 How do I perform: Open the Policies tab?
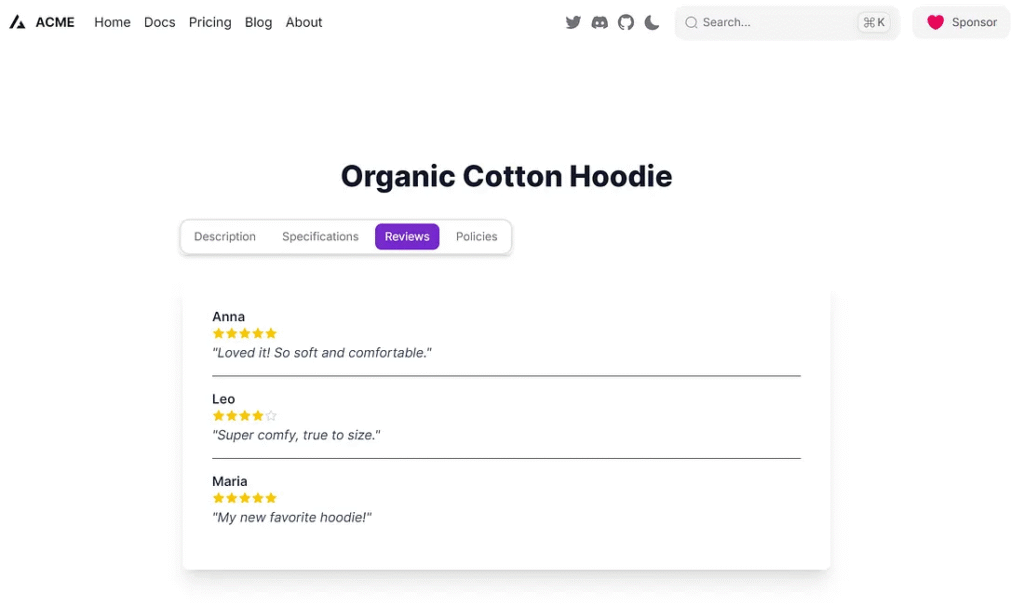(x=476, y=237)
